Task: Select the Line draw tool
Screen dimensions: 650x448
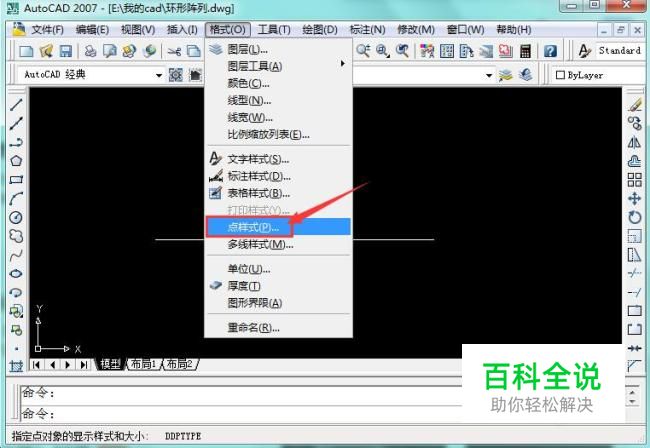Action: pos(16,104)
